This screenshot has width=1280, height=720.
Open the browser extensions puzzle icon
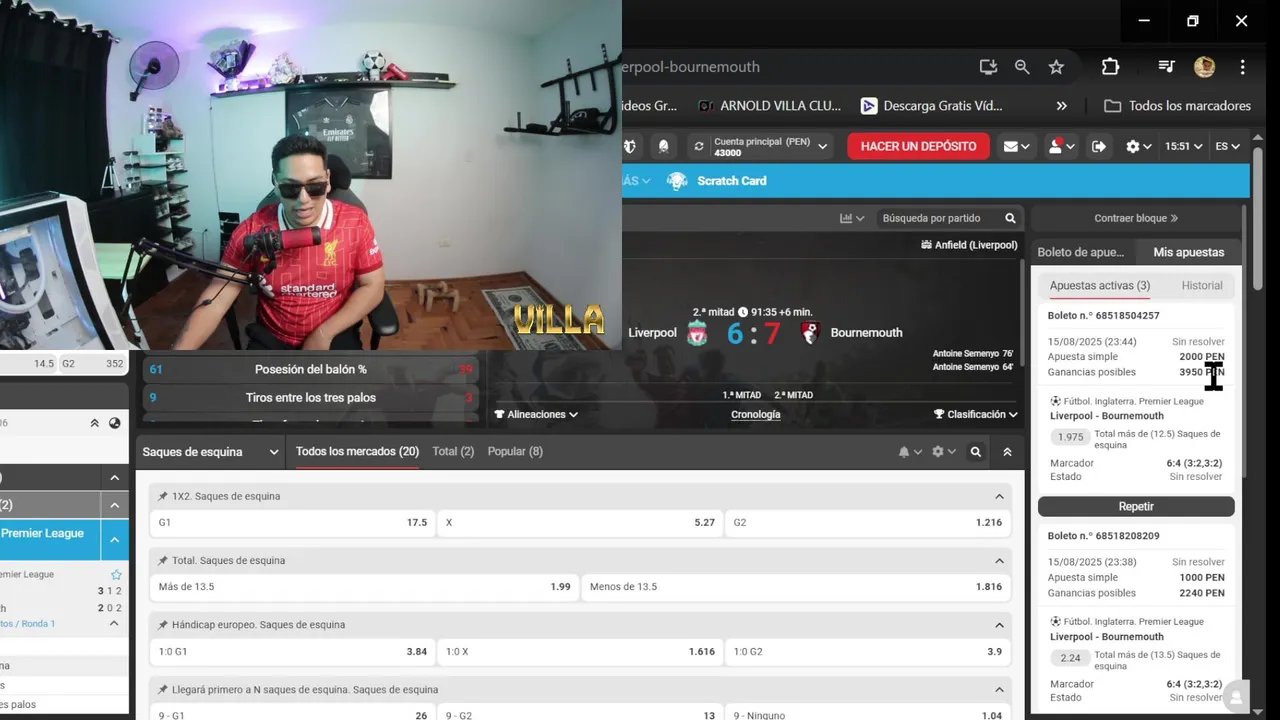pos(1110,67)
